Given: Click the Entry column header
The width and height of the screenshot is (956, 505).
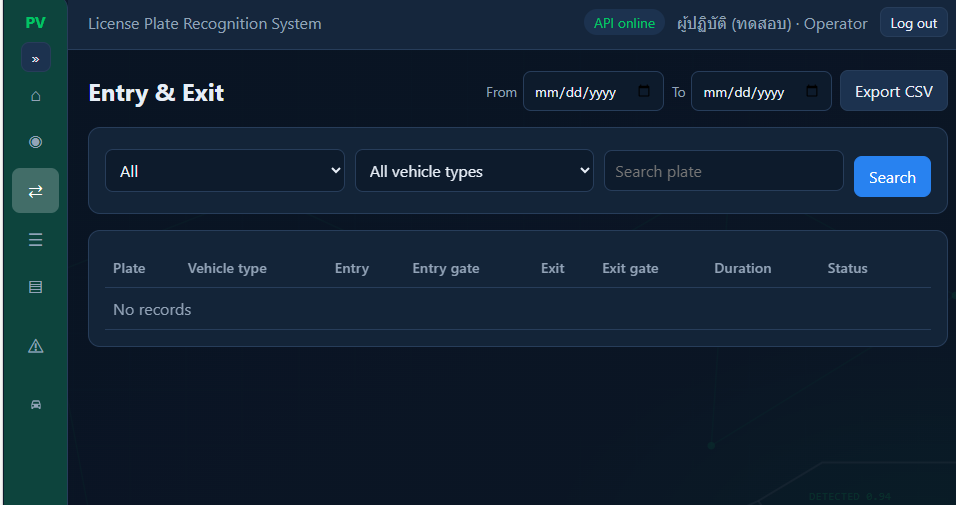Looking at the screenshot, I should (x=352, y=268).
